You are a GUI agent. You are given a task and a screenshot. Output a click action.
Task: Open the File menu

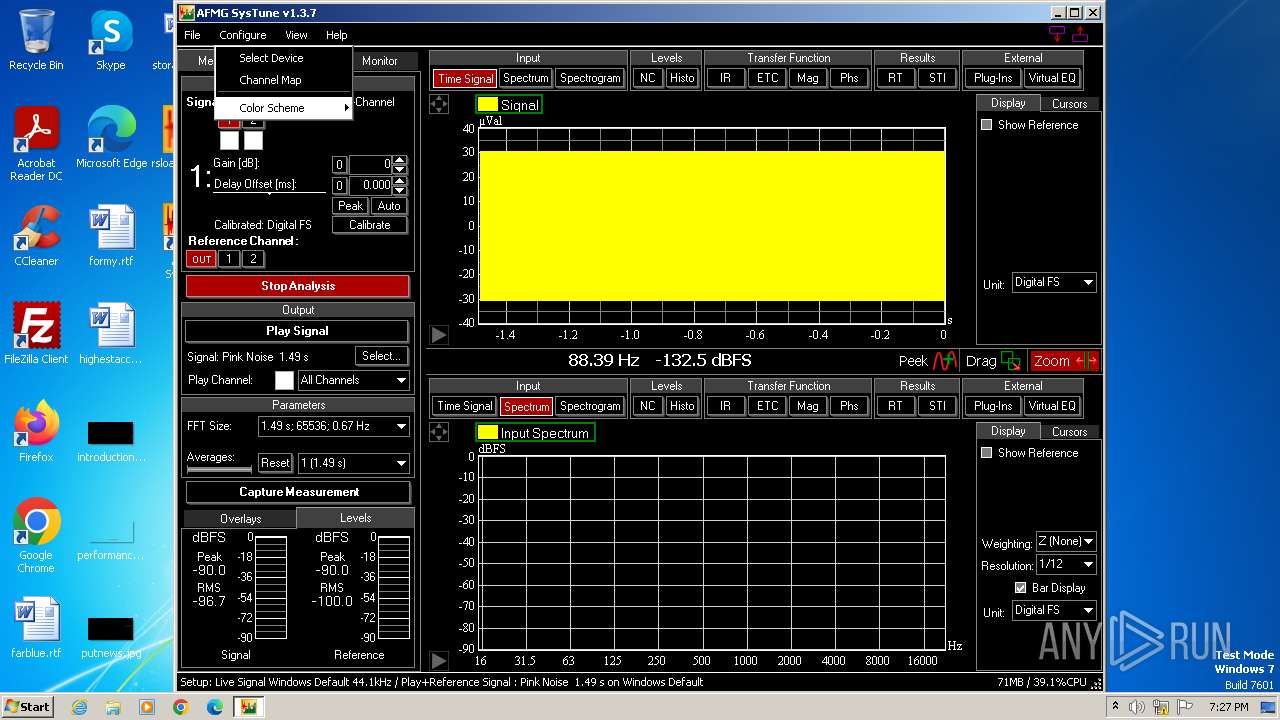(192, 35)
